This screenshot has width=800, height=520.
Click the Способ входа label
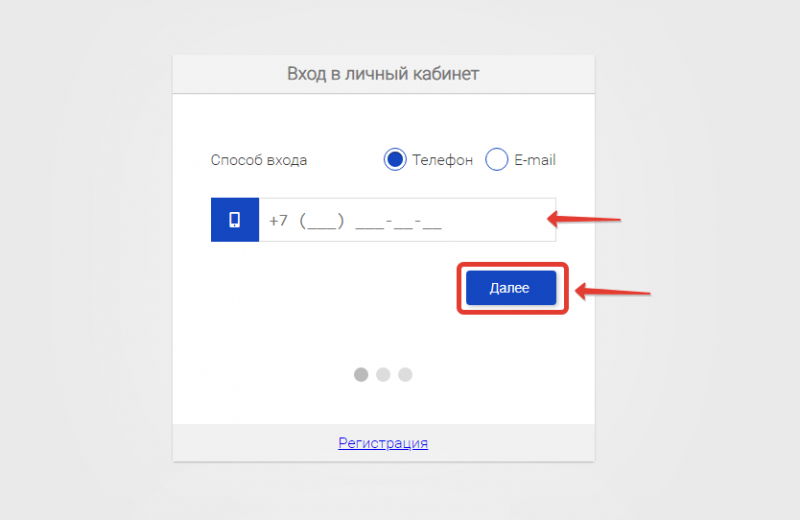[x=259, y=160]
